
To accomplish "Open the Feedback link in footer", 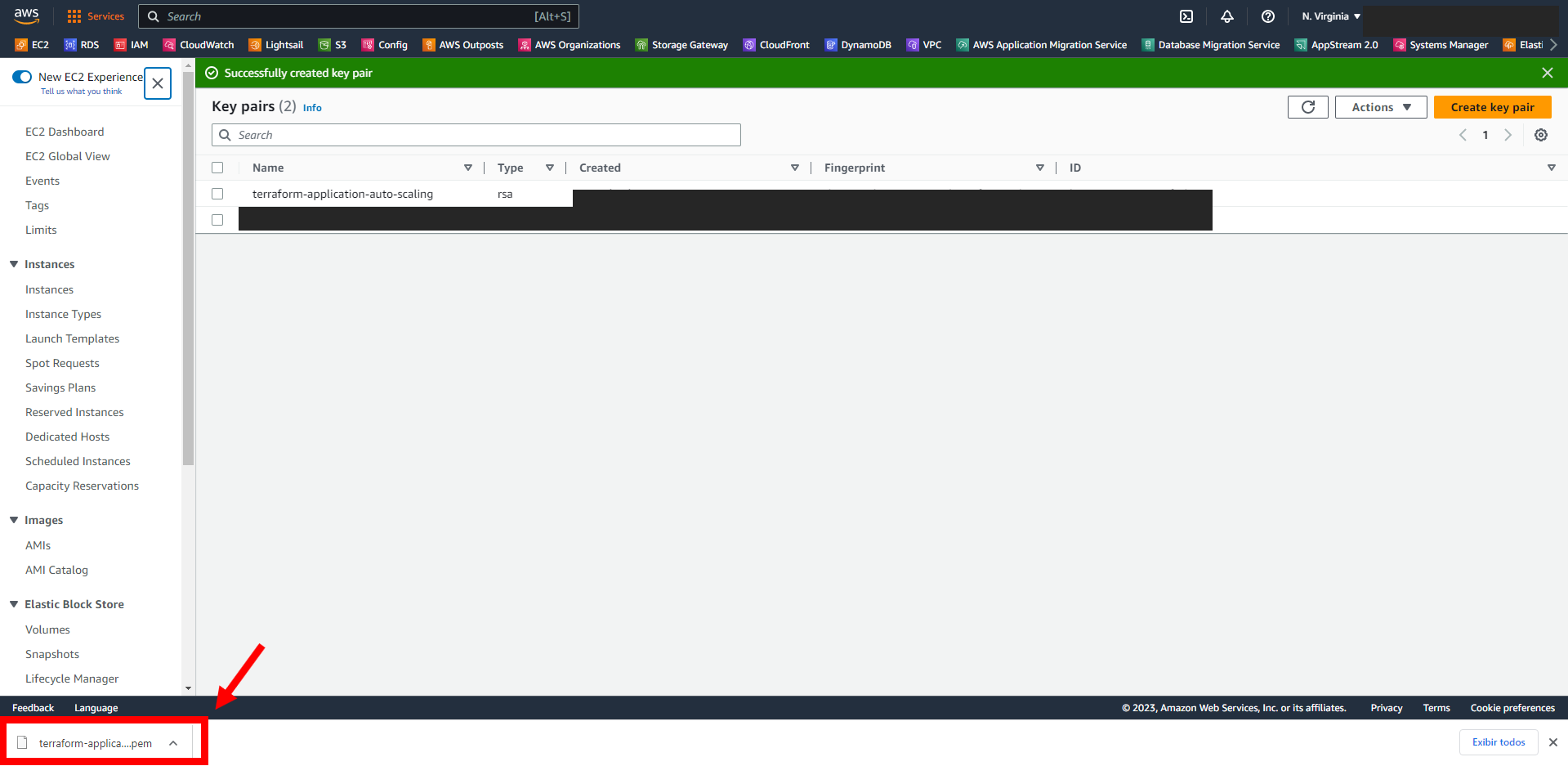I will (x=33, y=708).
